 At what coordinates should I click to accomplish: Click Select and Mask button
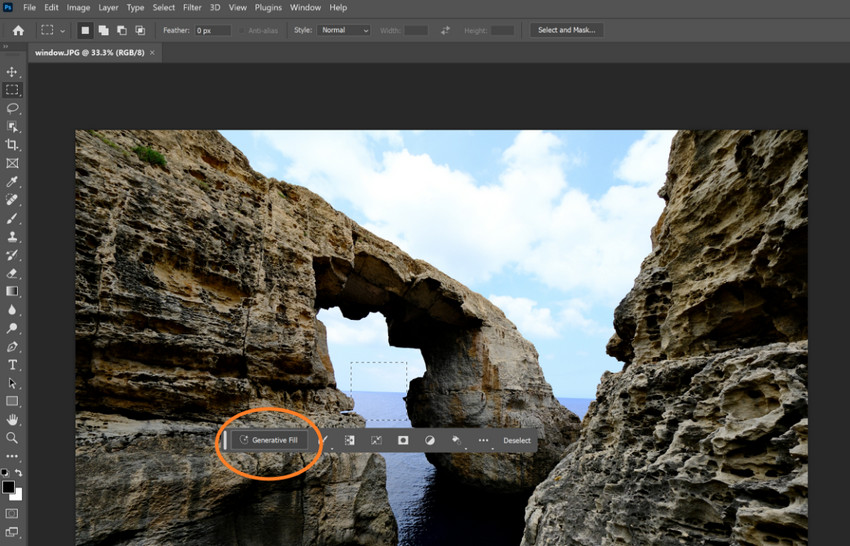click(x=566, y=30)
